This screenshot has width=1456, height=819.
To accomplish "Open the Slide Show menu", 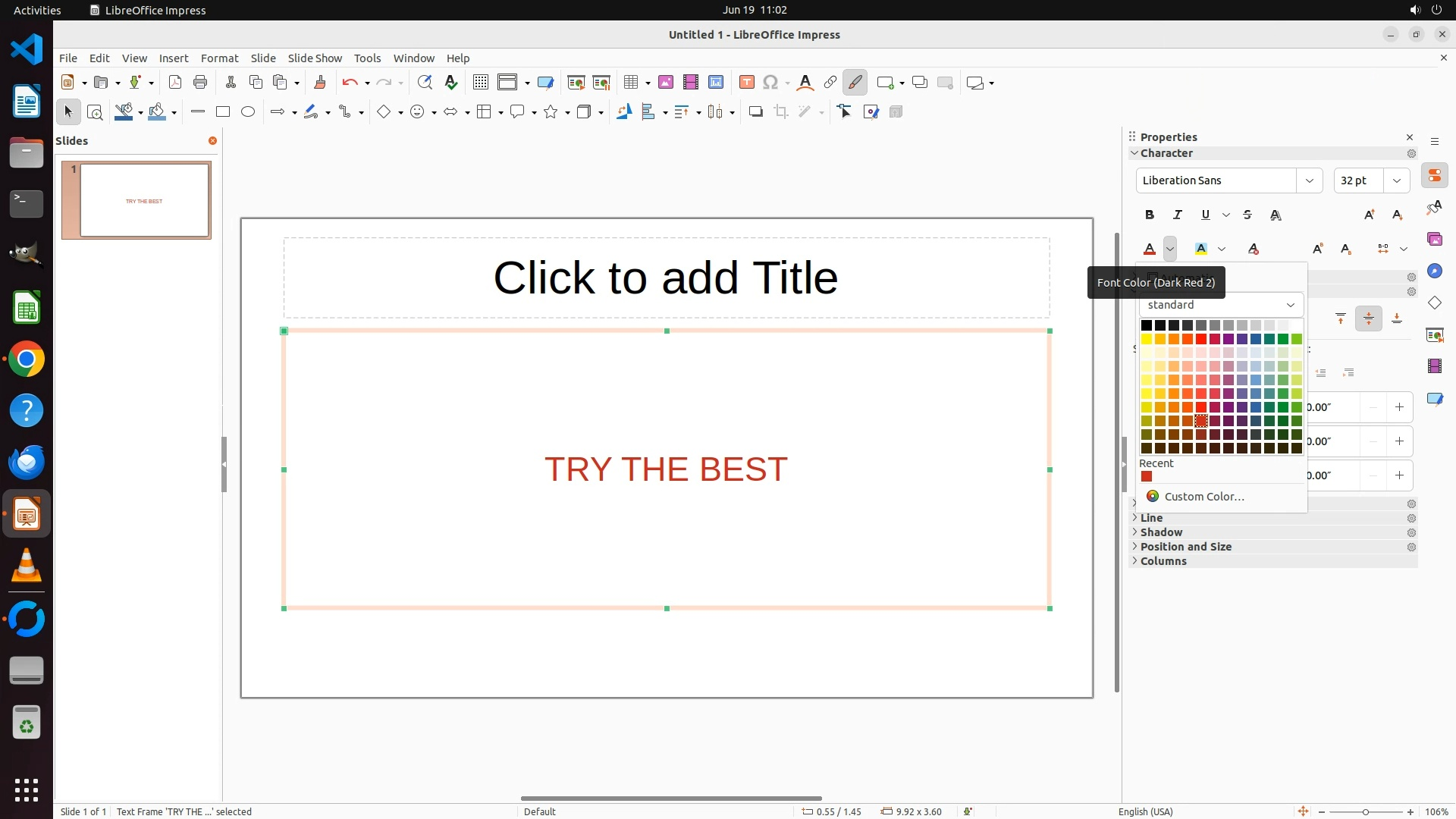I will click(x=315, y=58).
